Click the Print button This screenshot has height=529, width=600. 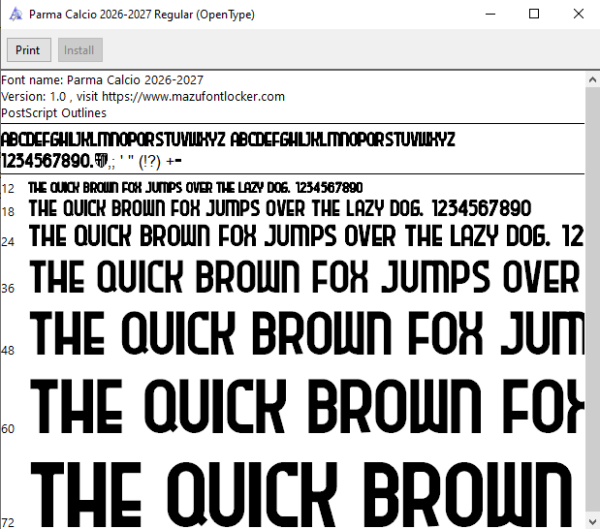tap(29, 50)
